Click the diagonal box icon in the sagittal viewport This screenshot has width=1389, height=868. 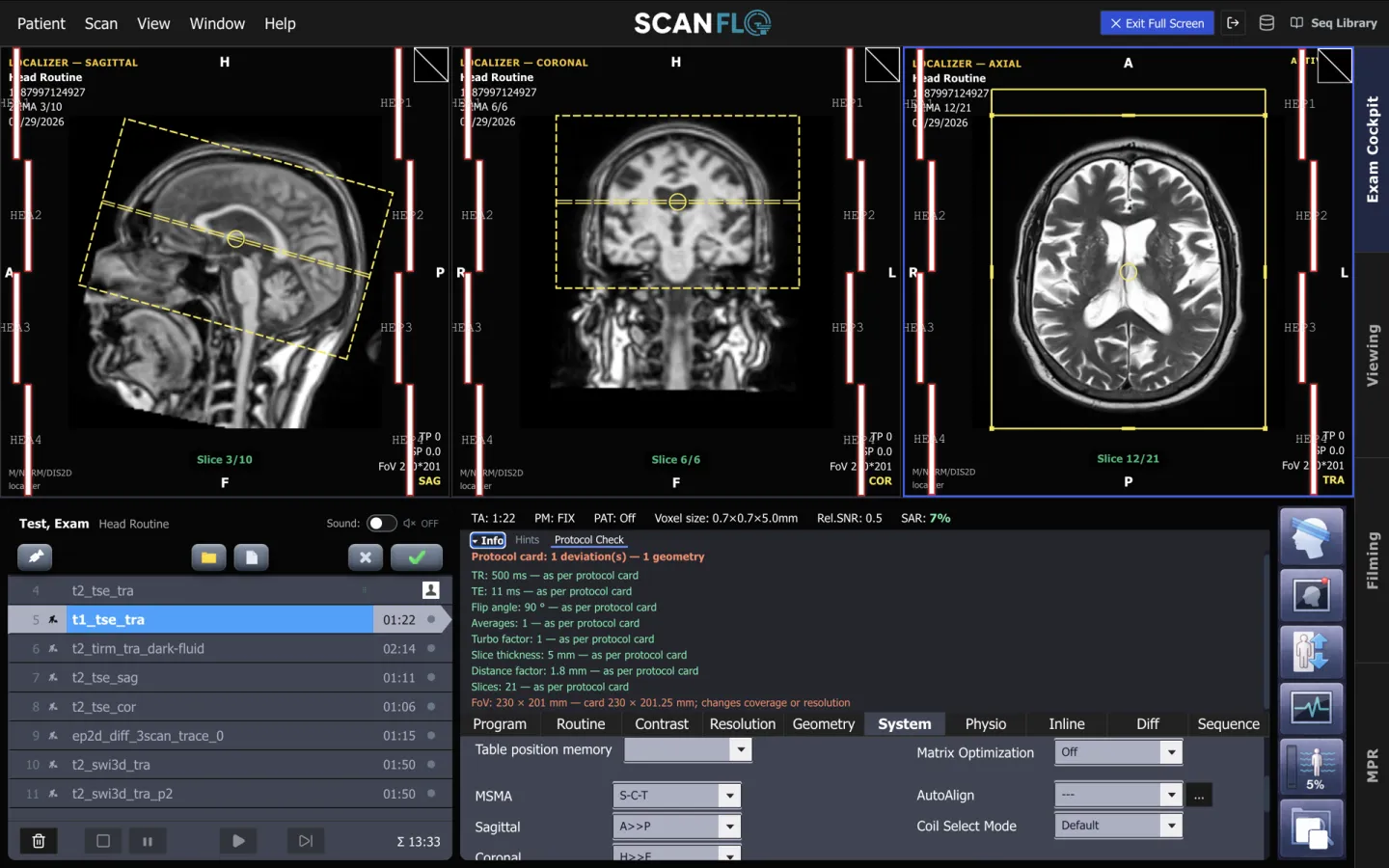coord(431,66)
